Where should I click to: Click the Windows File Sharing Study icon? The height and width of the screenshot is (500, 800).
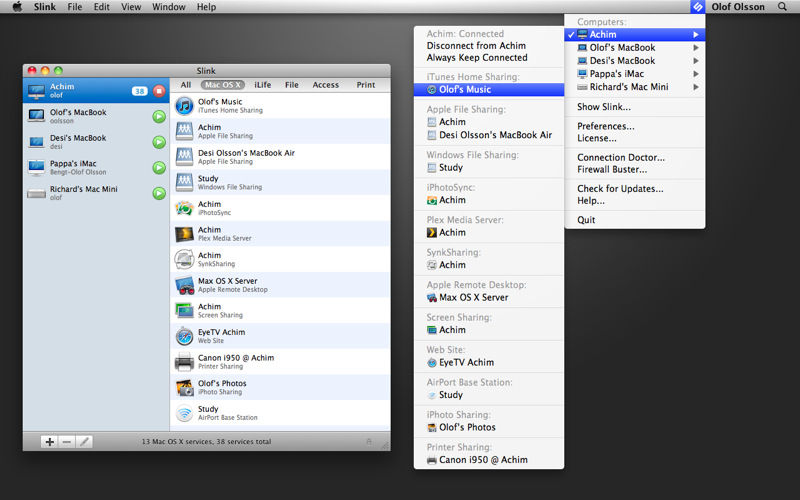click(x=184, y=182)
